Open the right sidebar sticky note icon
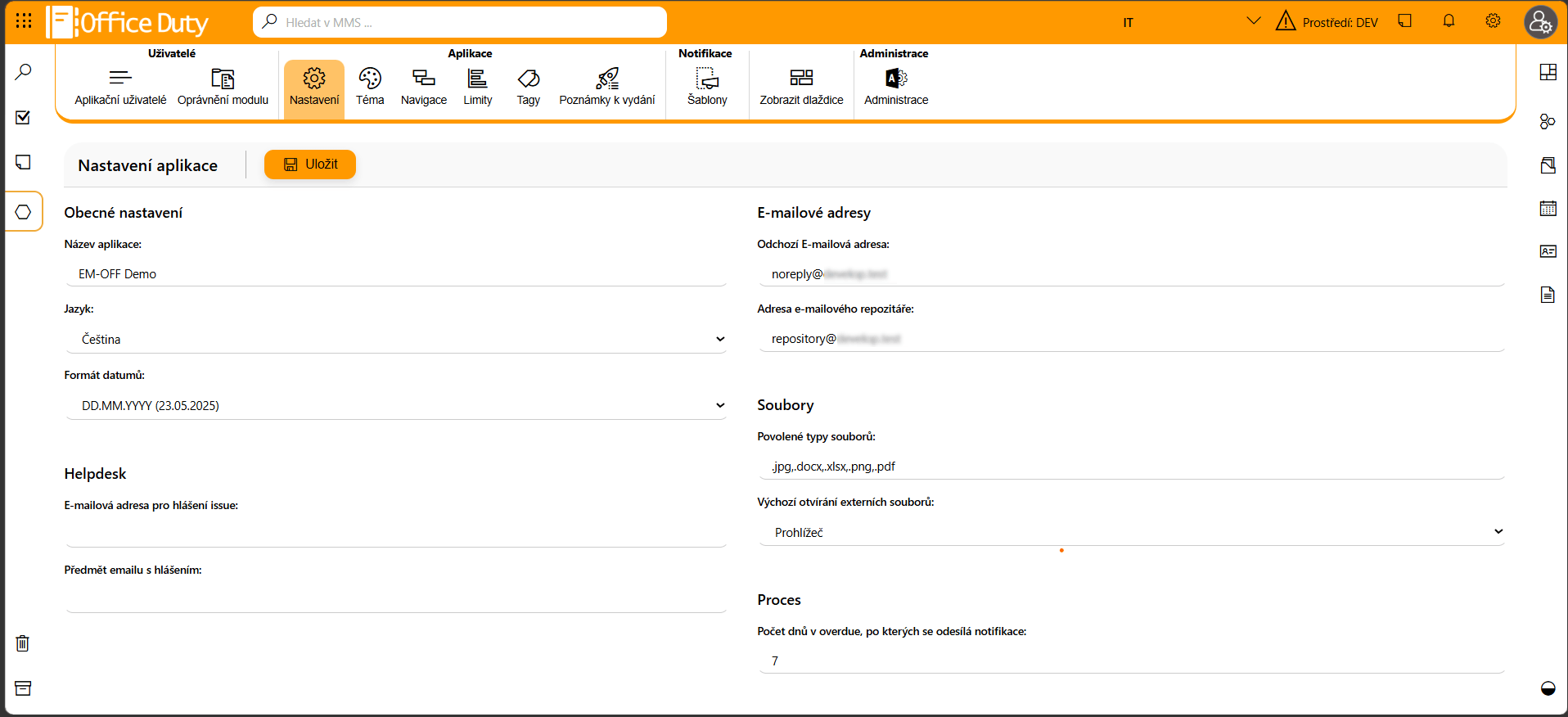Screen dimensions: 1568x717 pyautogui.click(x=1548, y=165)
